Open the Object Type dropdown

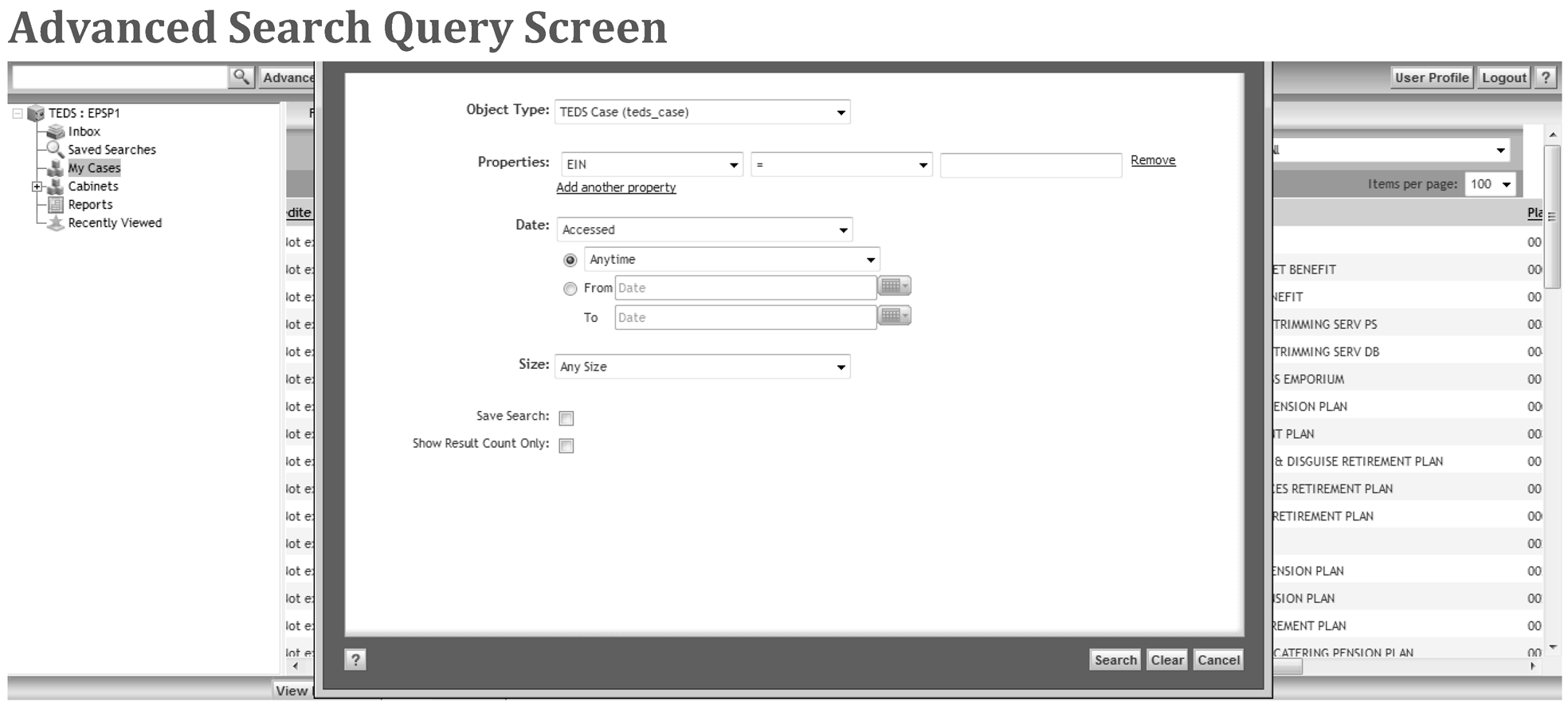pos(702,112)
